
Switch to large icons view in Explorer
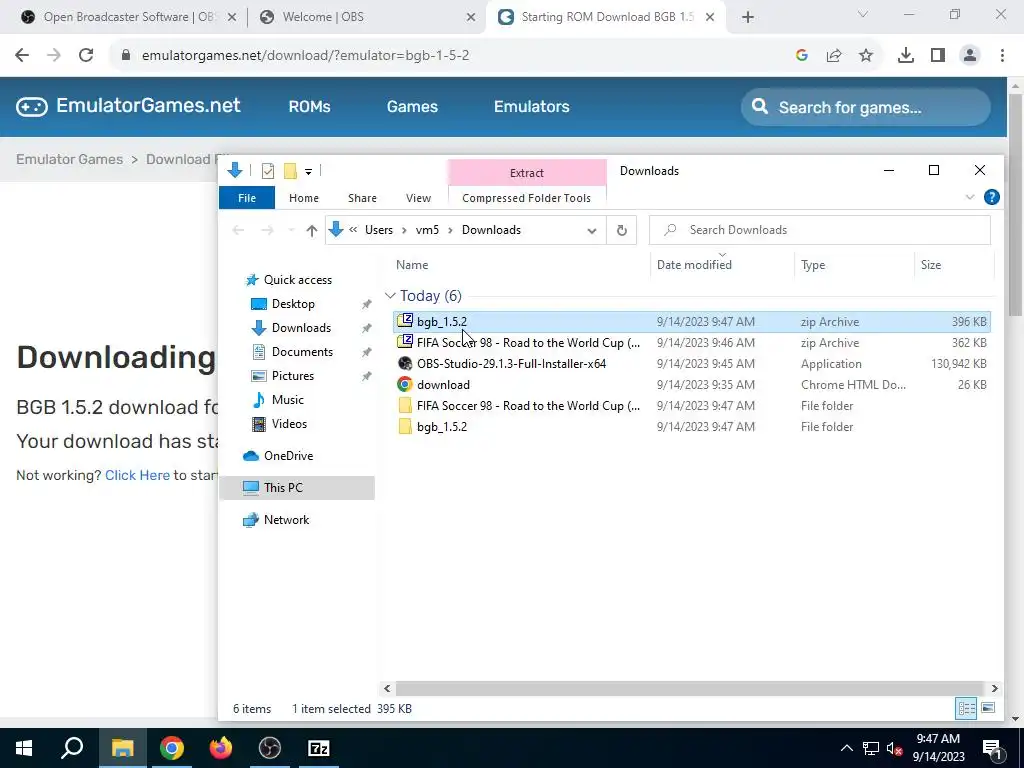pos(988,708)
